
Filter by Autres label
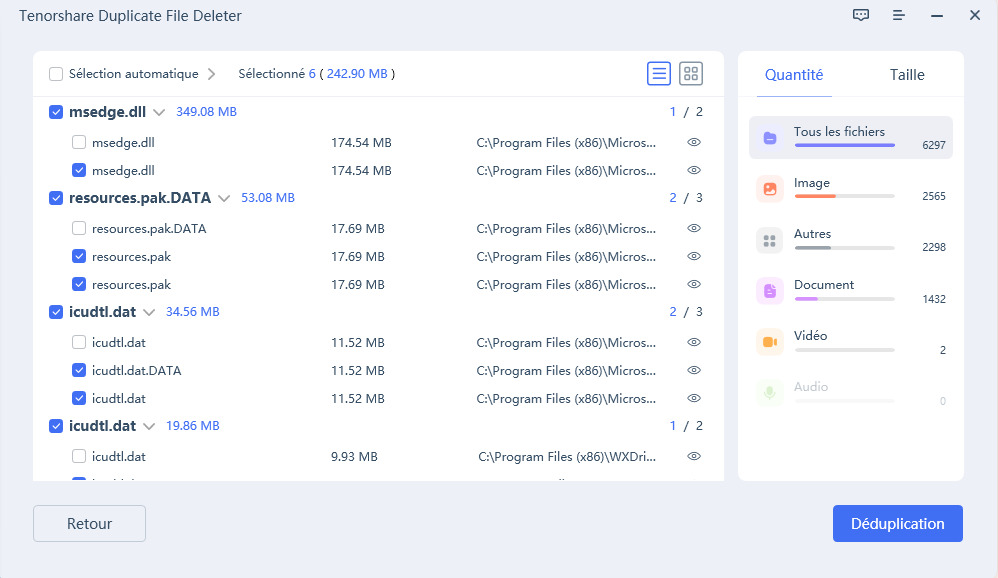(x=812, y=234)
